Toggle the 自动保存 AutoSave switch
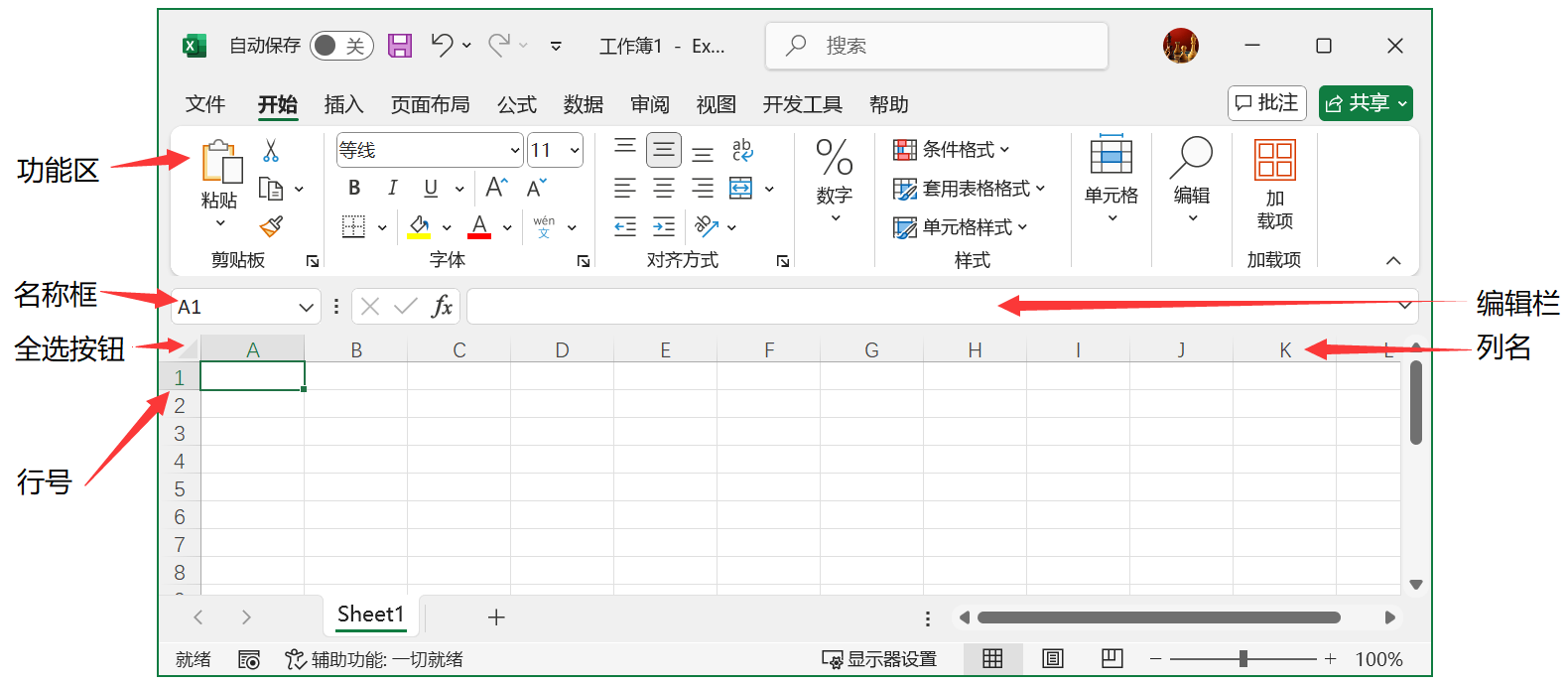This screenshot has height=685, width=1568. (x=340, y=46)
